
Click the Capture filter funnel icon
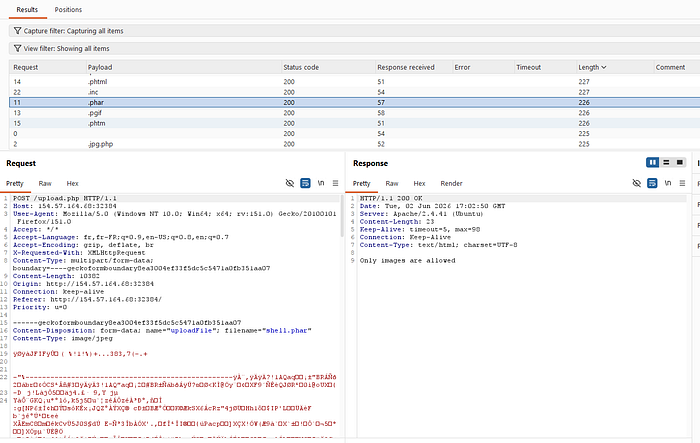[17, 31]
